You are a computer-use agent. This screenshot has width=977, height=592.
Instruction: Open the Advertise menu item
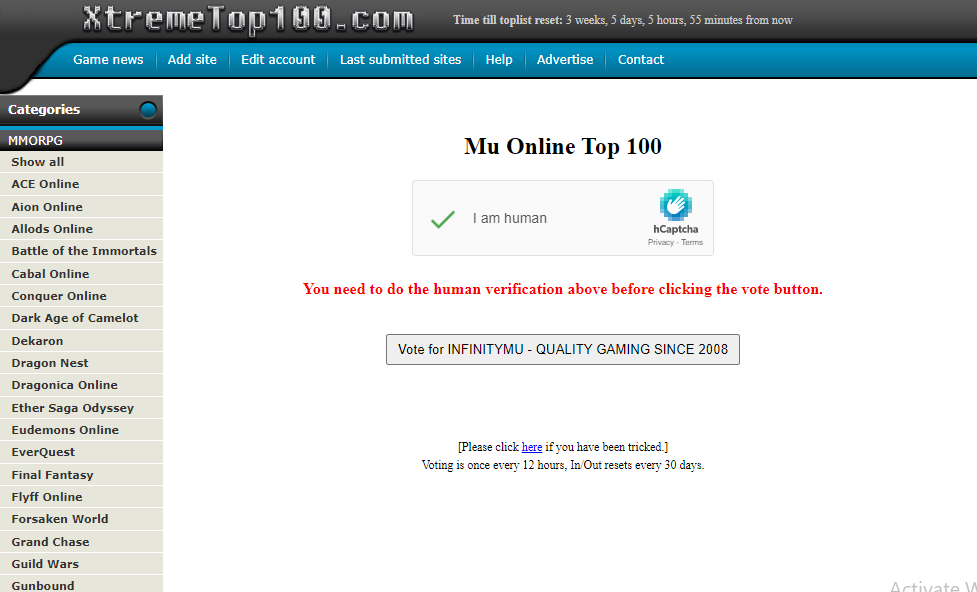click(565, 60)
